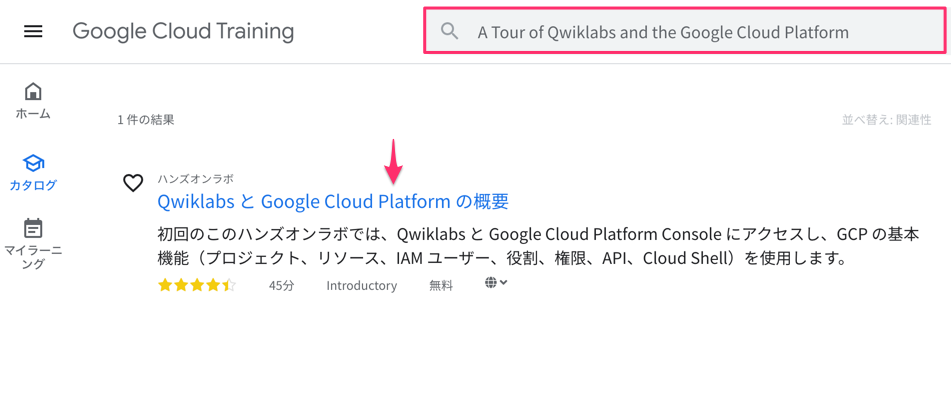The height and width of the screenshot is (393, 951).
Task: Click the magnifying glass search icon
Action: click(x=449, y=31)
